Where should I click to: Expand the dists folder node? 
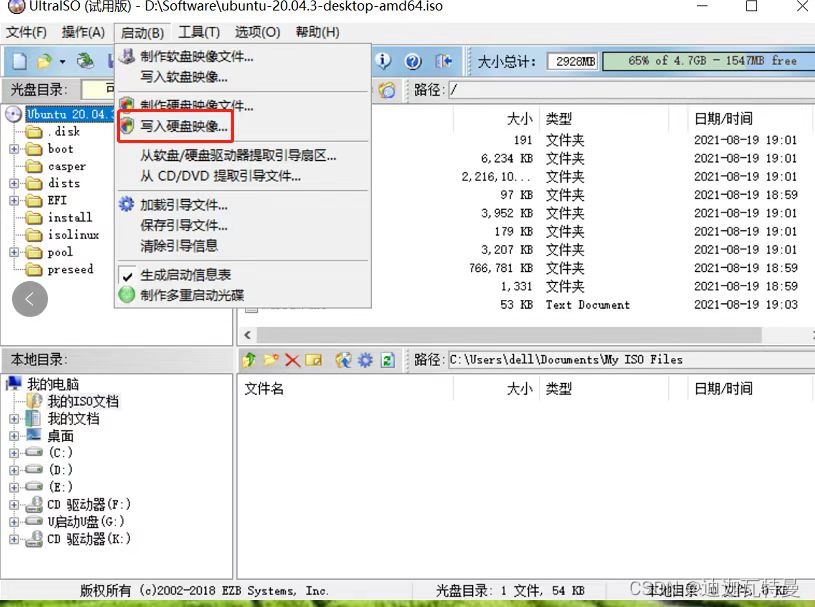coord(14,183)
